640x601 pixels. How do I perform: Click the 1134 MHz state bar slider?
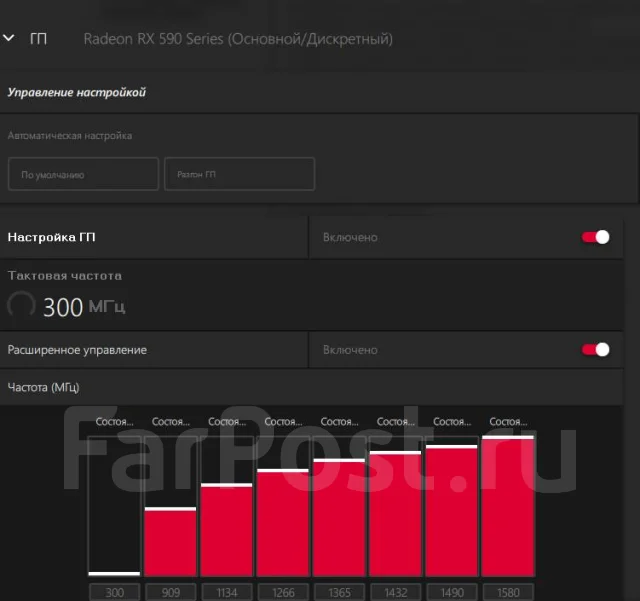(x=227, y=506)
